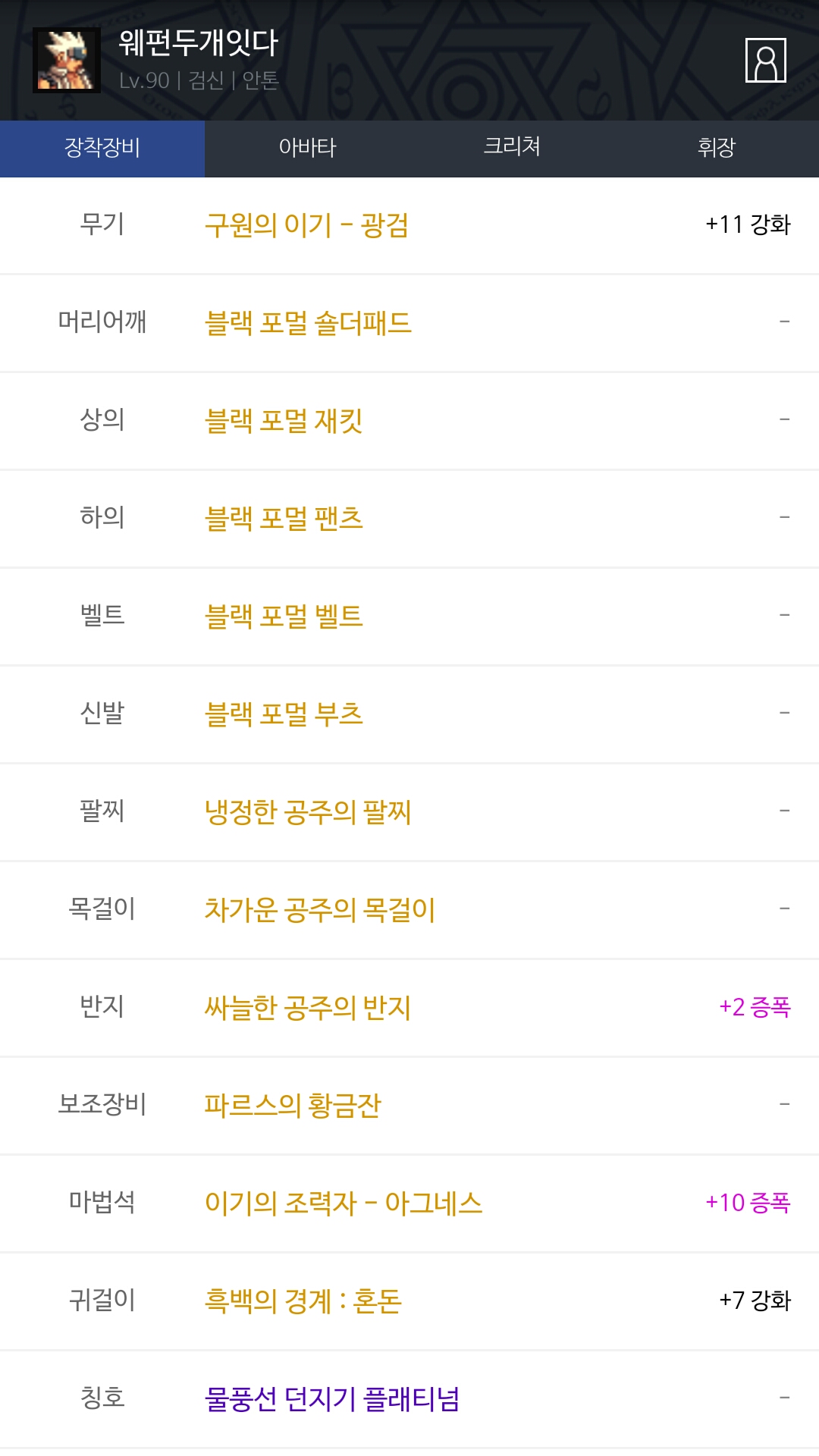Open the 파르스의 황금잔 item
819x1456 pixels.
(x=293, y=1106)
